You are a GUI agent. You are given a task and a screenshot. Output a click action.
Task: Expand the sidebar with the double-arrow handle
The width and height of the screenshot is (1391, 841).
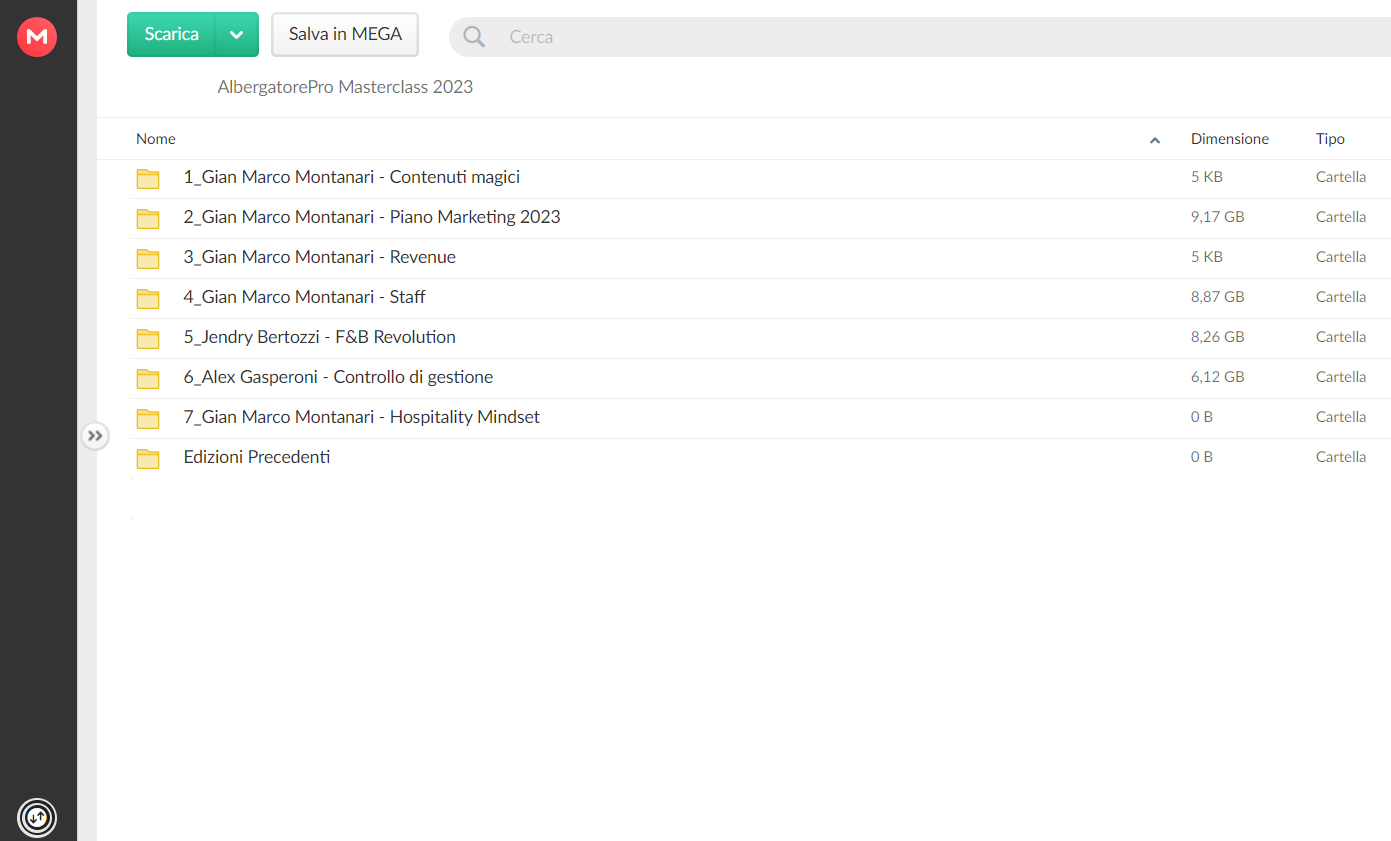(x=95, y=436)
